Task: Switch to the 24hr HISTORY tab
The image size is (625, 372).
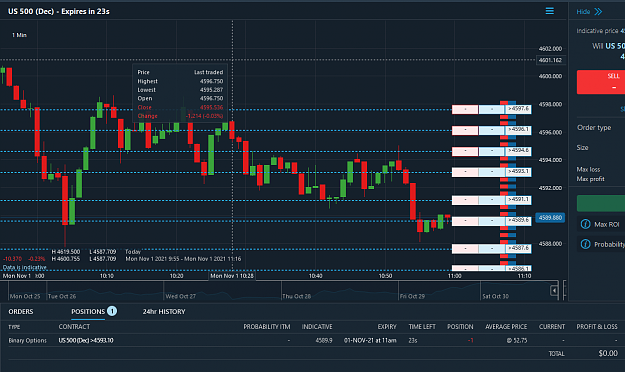Action: [164, 311]
